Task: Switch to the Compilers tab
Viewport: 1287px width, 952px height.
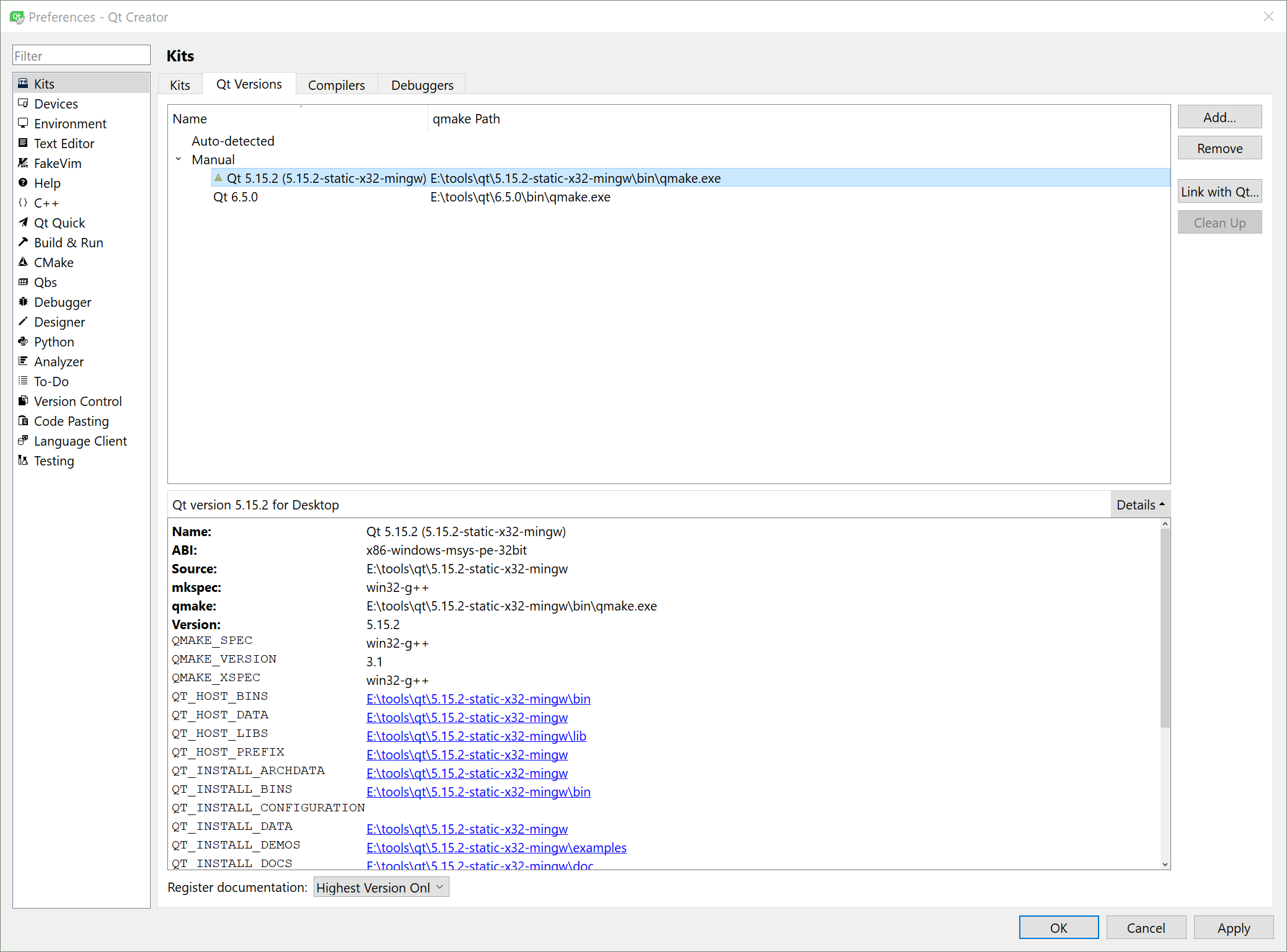Action: 336,85
